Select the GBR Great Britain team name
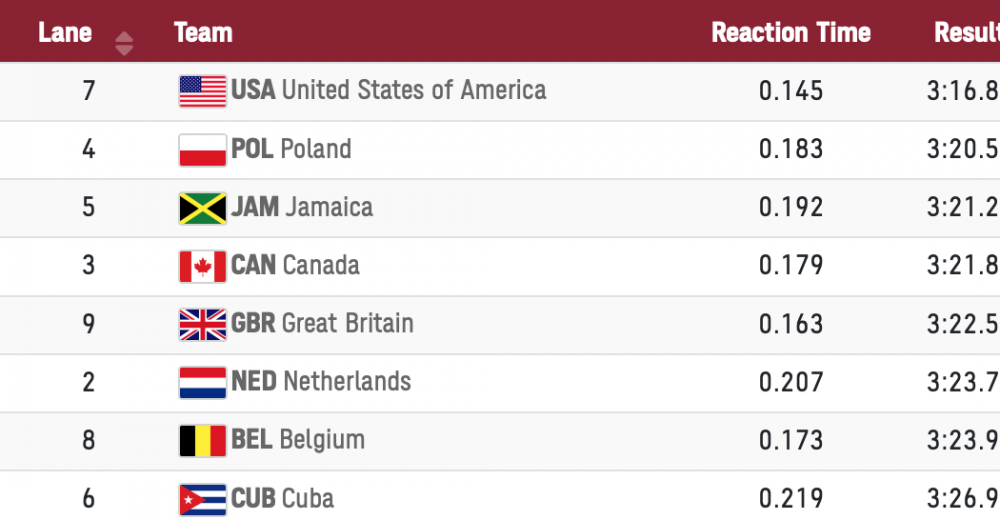The height and width of the screenshot is (520, 1000). (322, 324)
